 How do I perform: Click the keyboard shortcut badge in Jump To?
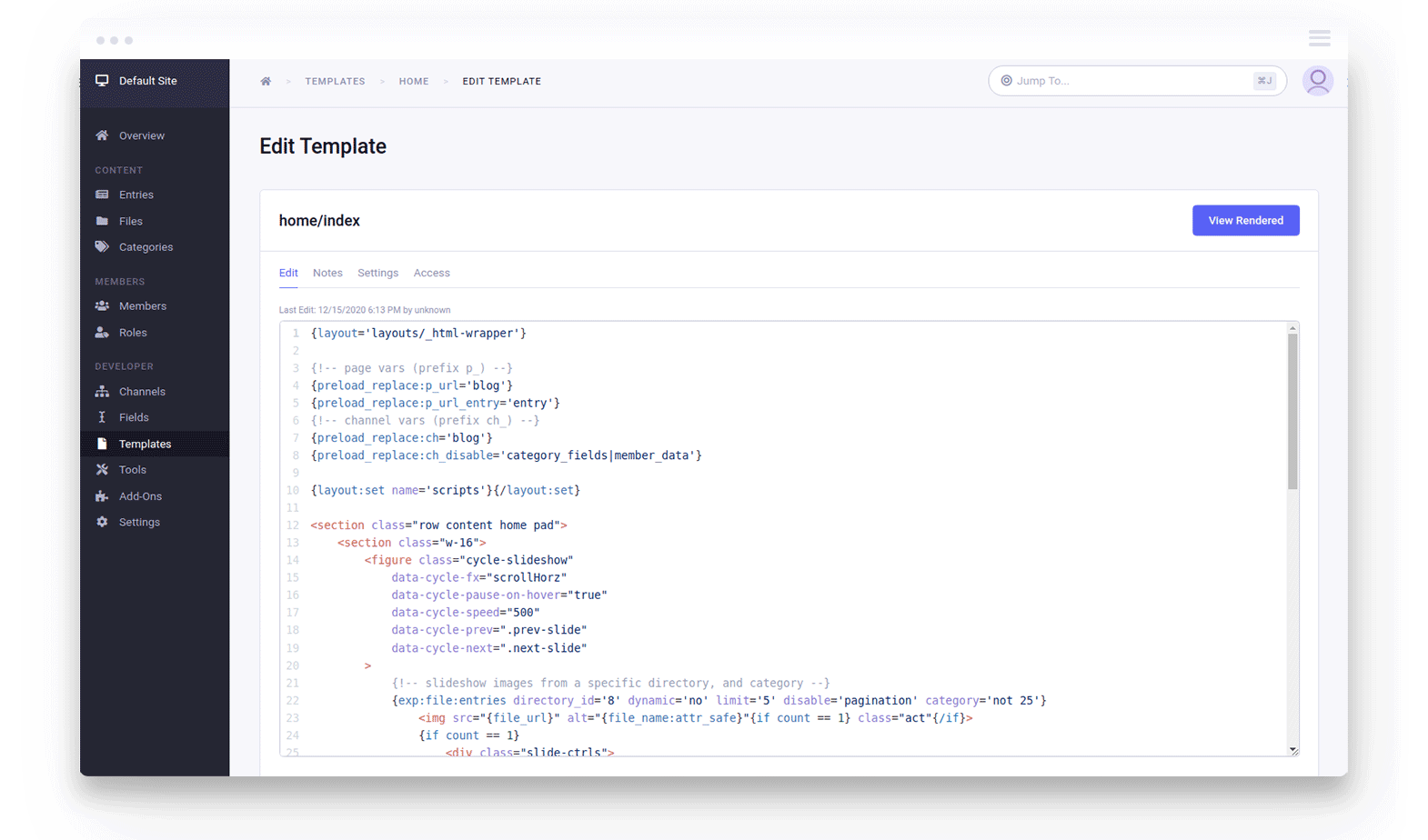click(1264, 81)
